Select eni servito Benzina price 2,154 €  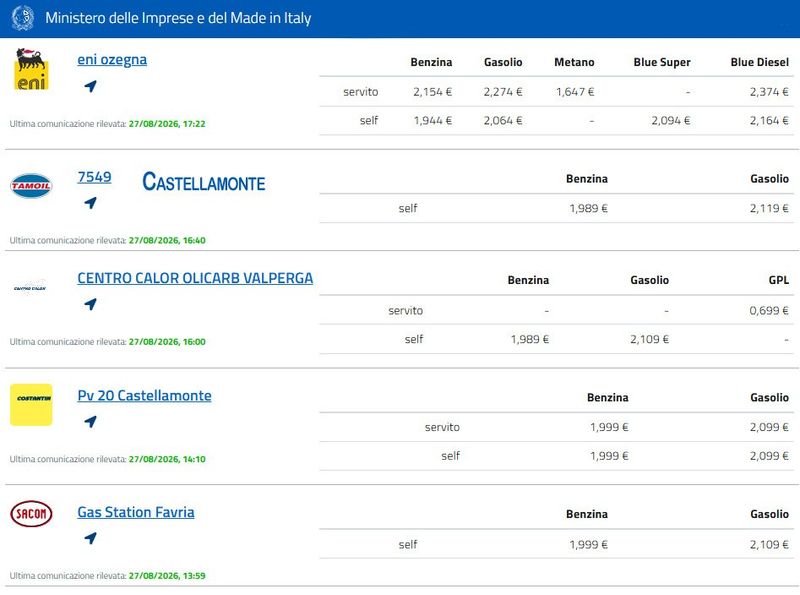pos(433,92)
